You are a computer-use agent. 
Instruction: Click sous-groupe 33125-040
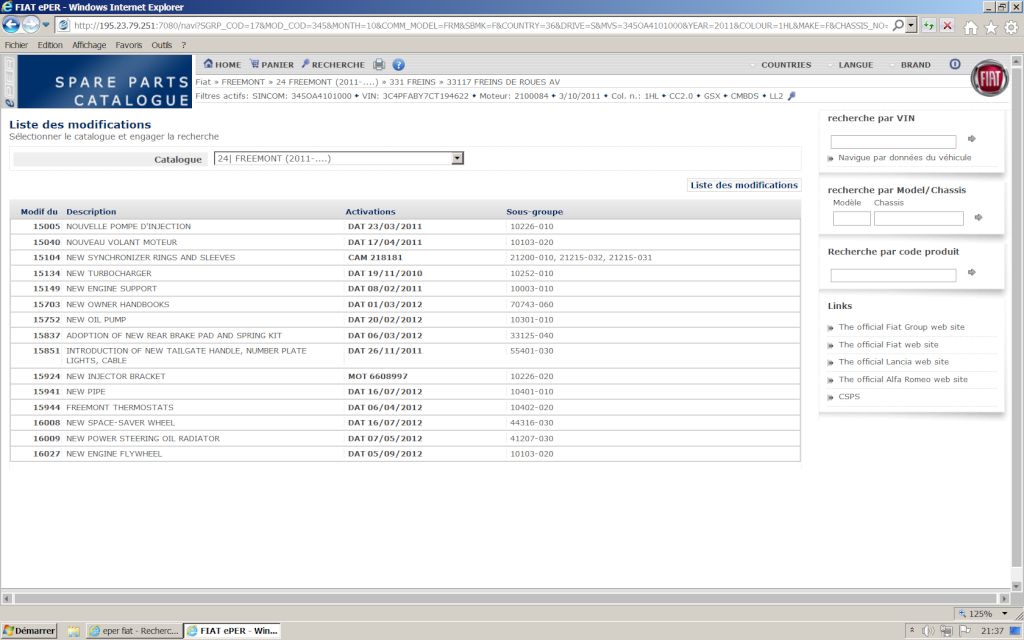(x=532, y=336)
